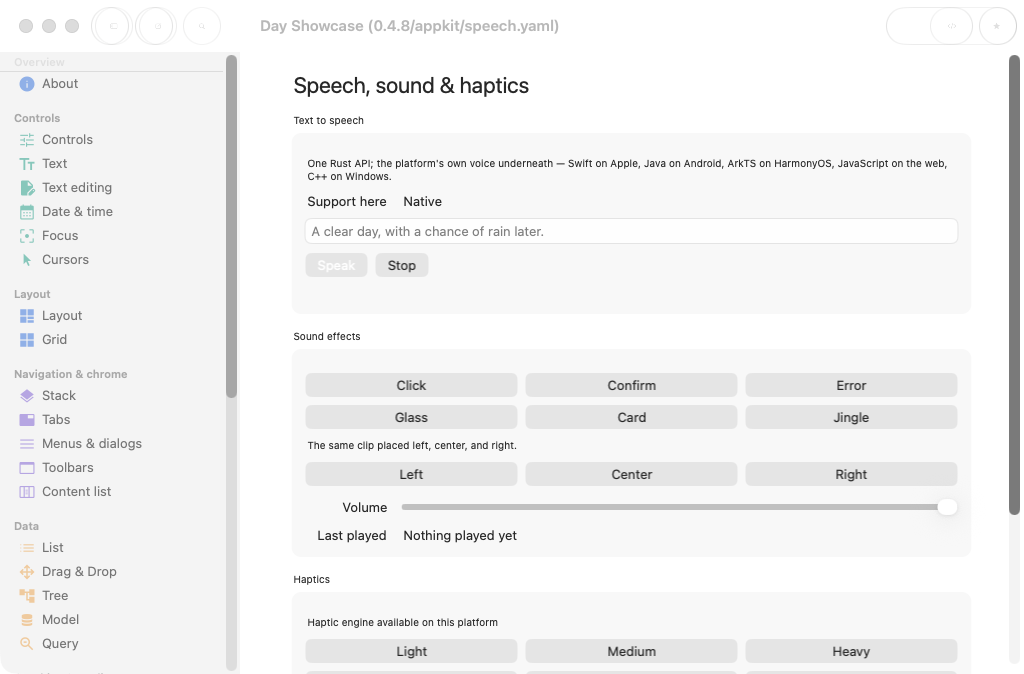Screen dimensions: 1024x674
Task: Open the Focus page via its viewfinder icon
Action: (x=27, y=236)
